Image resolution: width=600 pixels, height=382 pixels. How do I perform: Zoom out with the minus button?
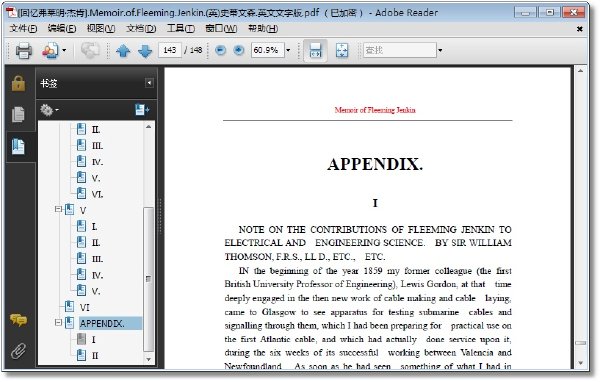pyautogui.click(x=220, y=50)
